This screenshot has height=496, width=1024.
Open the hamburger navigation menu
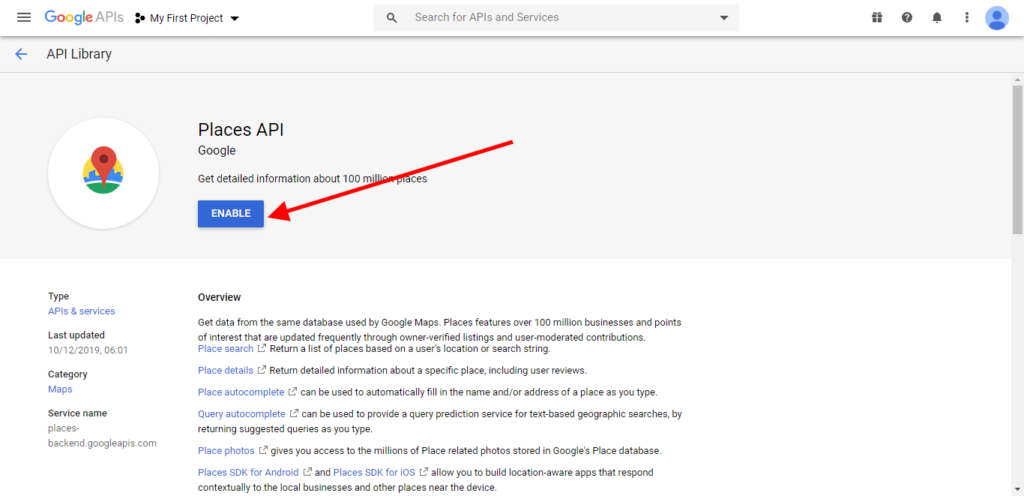(x=24, y=18)
